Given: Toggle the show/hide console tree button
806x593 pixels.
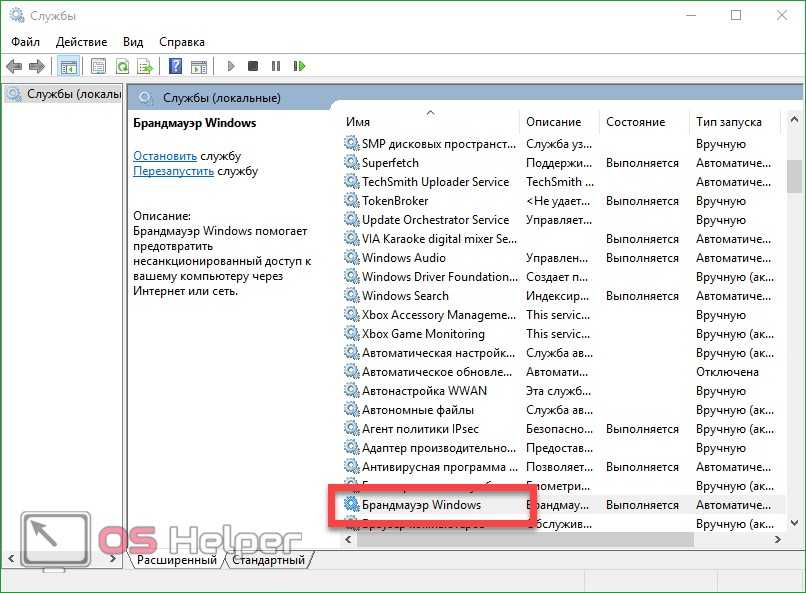Looking at the screenshot, I should (x=69, y=67).
